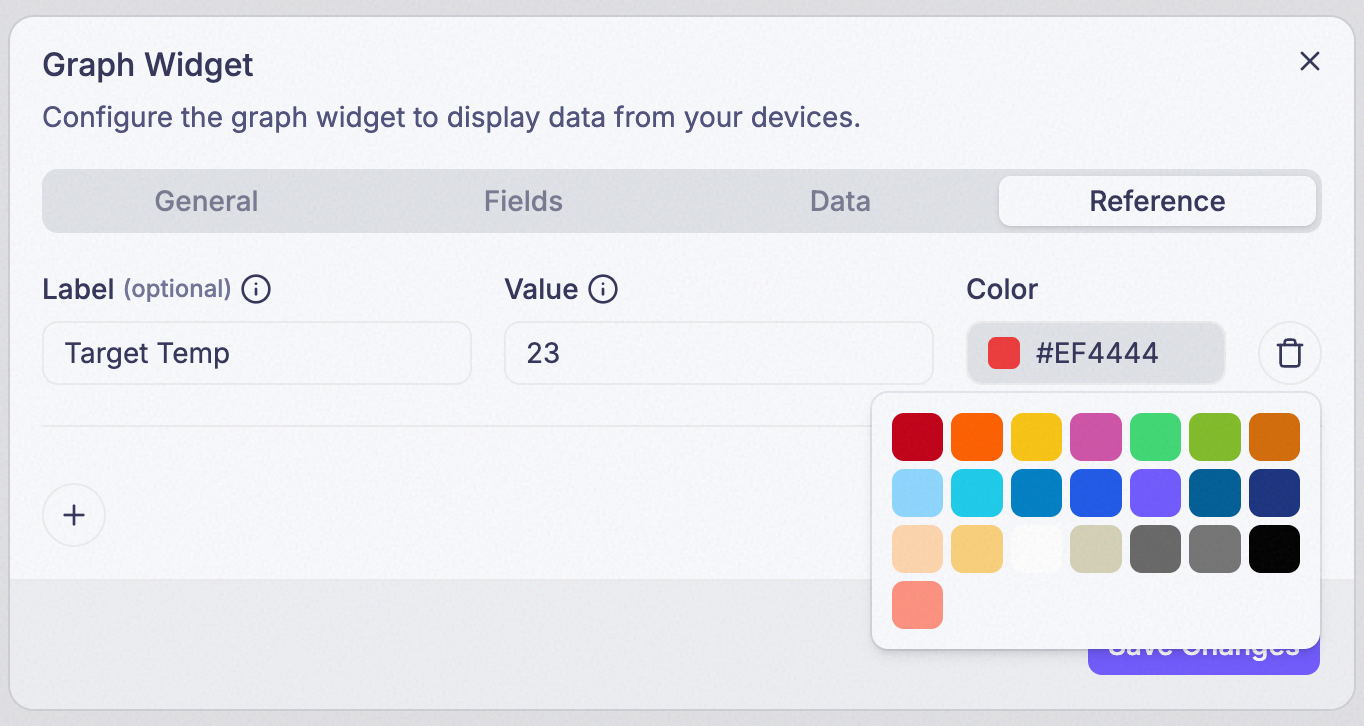1364x726 pixels.
Task: Choose the orange color swatch
Action: click(x=977, y=437)
